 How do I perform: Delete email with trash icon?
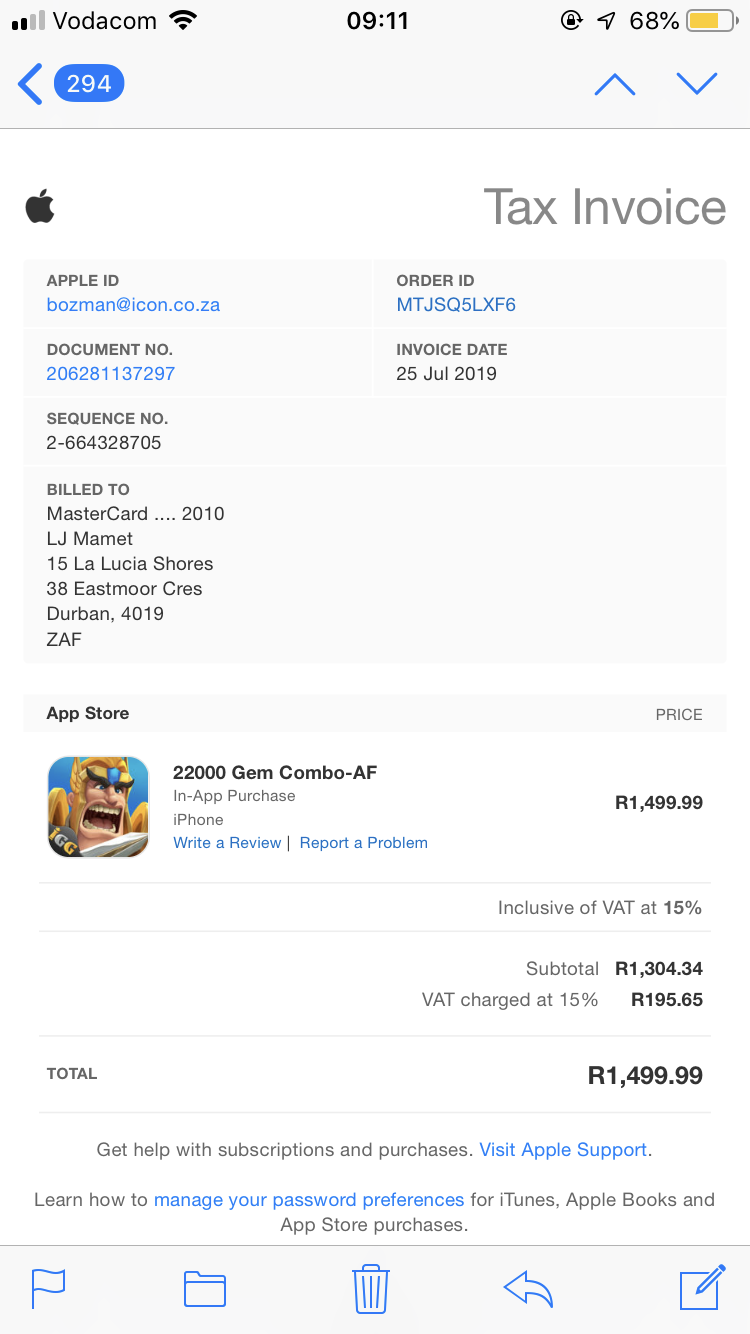[x=371, y=1288]
